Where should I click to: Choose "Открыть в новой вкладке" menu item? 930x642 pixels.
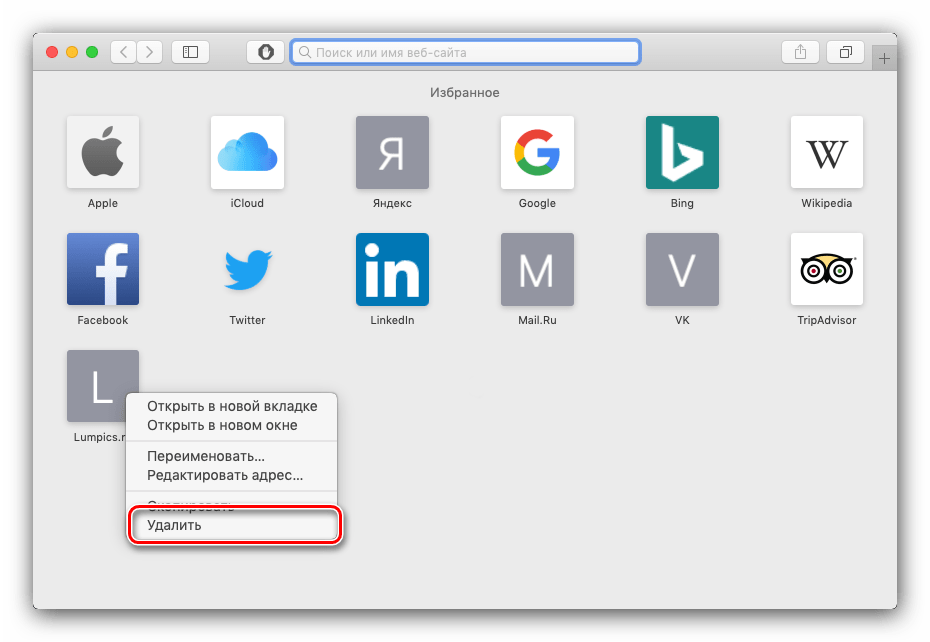(x=232, y=406)
